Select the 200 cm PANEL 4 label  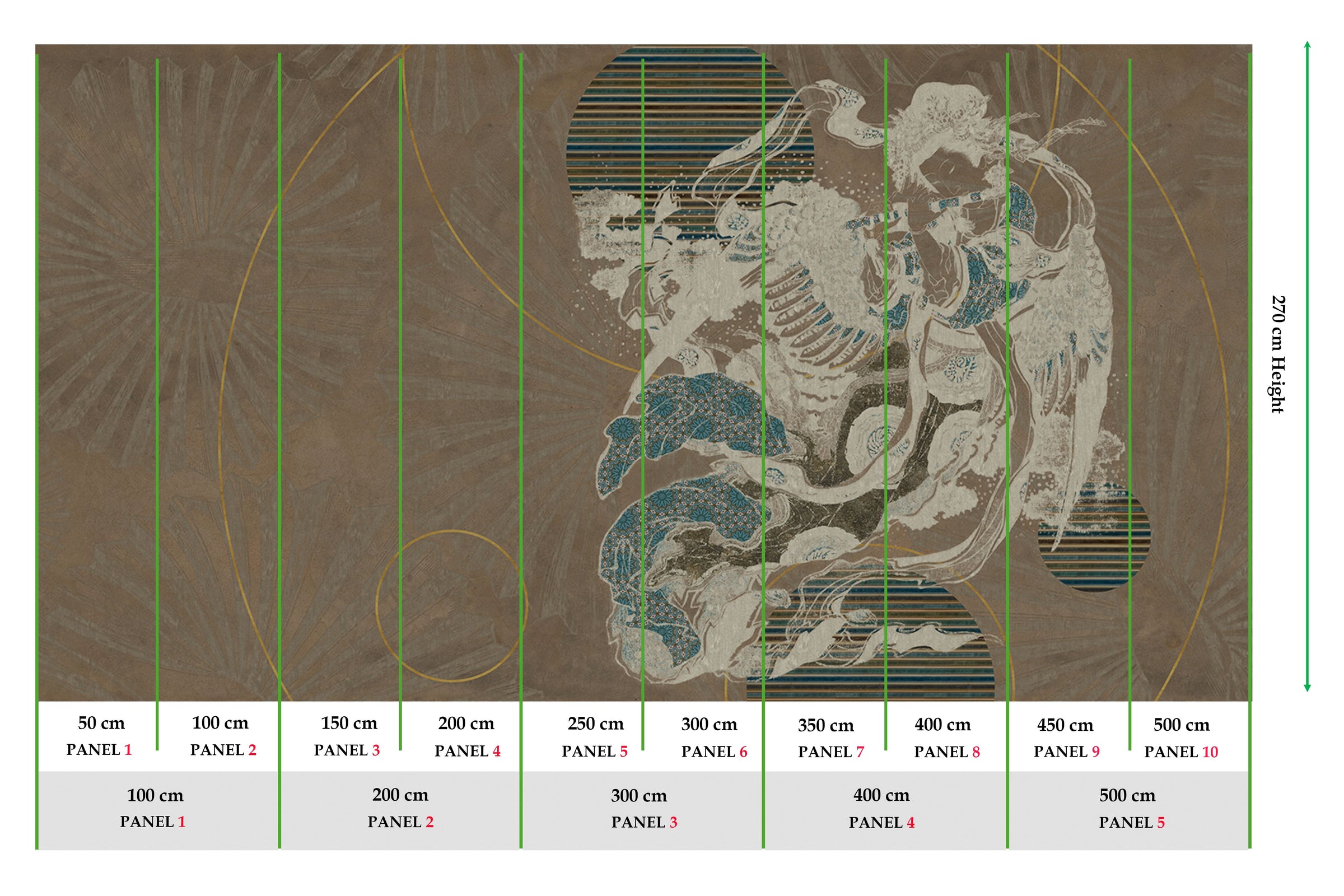pos(468,737)
